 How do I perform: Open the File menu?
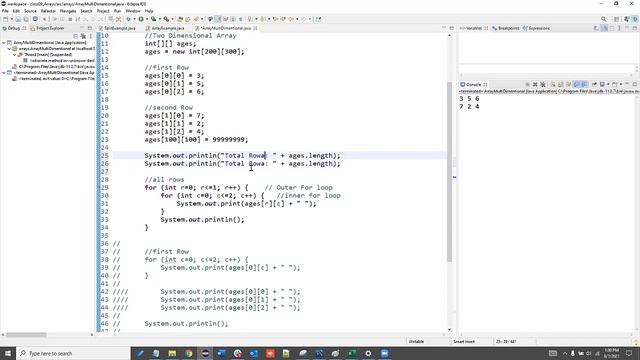point(5,11)
